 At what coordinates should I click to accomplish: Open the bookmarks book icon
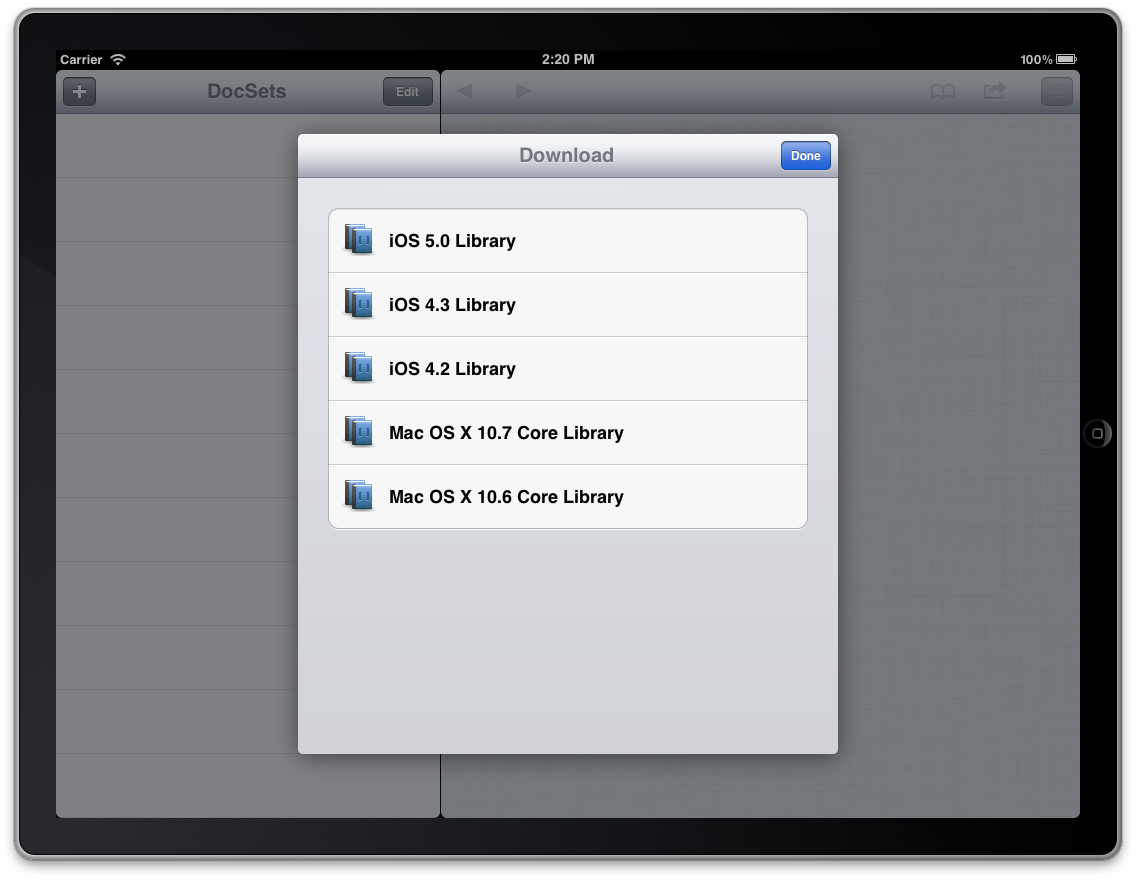(x=943, y=92)
